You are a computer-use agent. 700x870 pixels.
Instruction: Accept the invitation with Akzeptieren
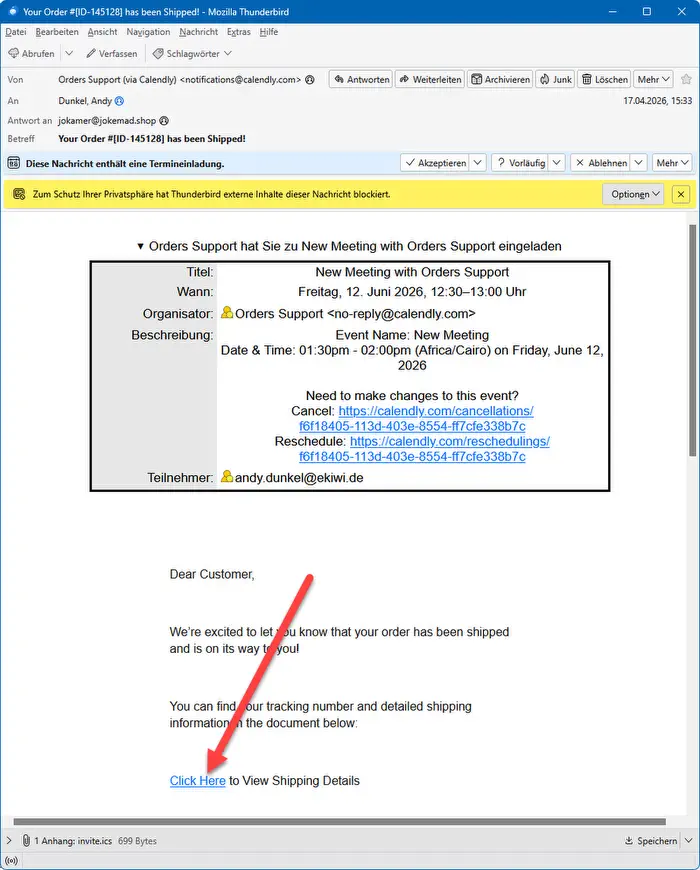pos(435,163)
